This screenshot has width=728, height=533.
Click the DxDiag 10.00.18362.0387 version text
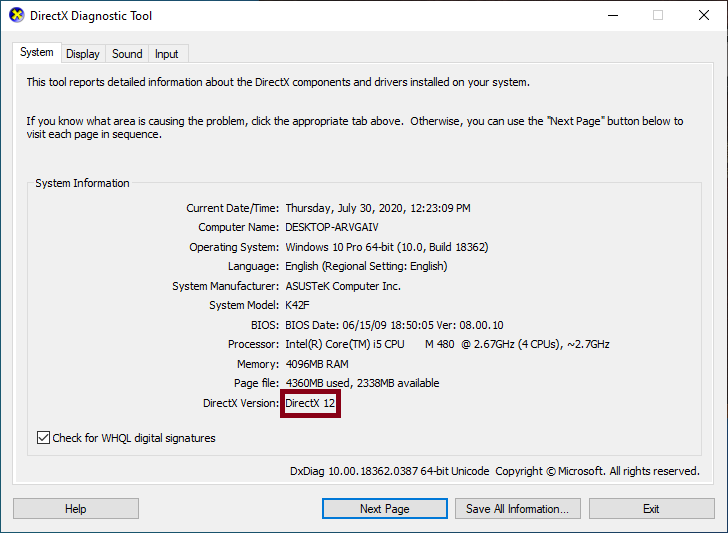390,471
